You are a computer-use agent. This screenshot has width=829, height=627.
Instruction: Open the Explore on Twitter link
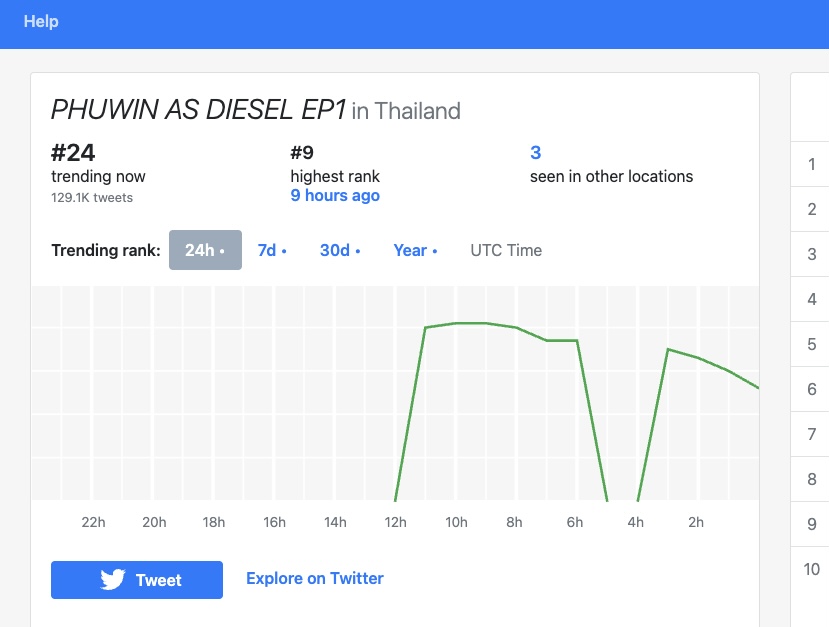click(315, 578)
